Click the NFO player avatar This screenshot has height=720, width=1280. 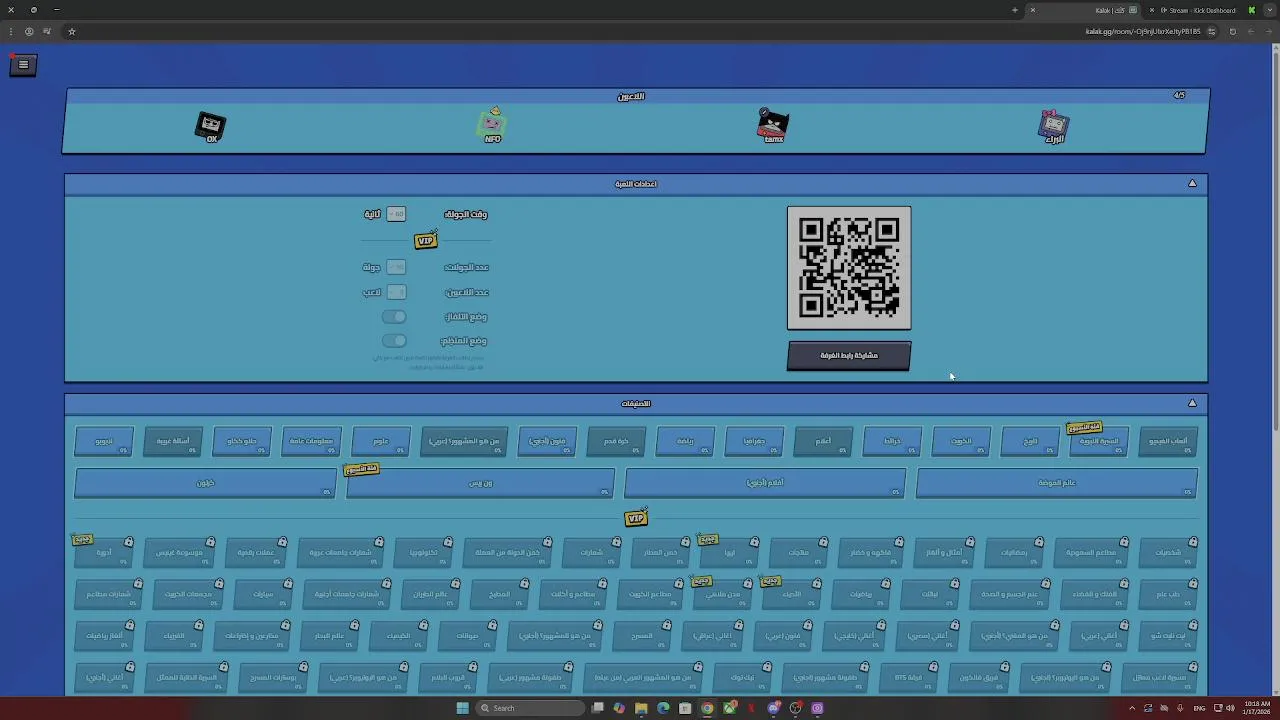(492, 125)
